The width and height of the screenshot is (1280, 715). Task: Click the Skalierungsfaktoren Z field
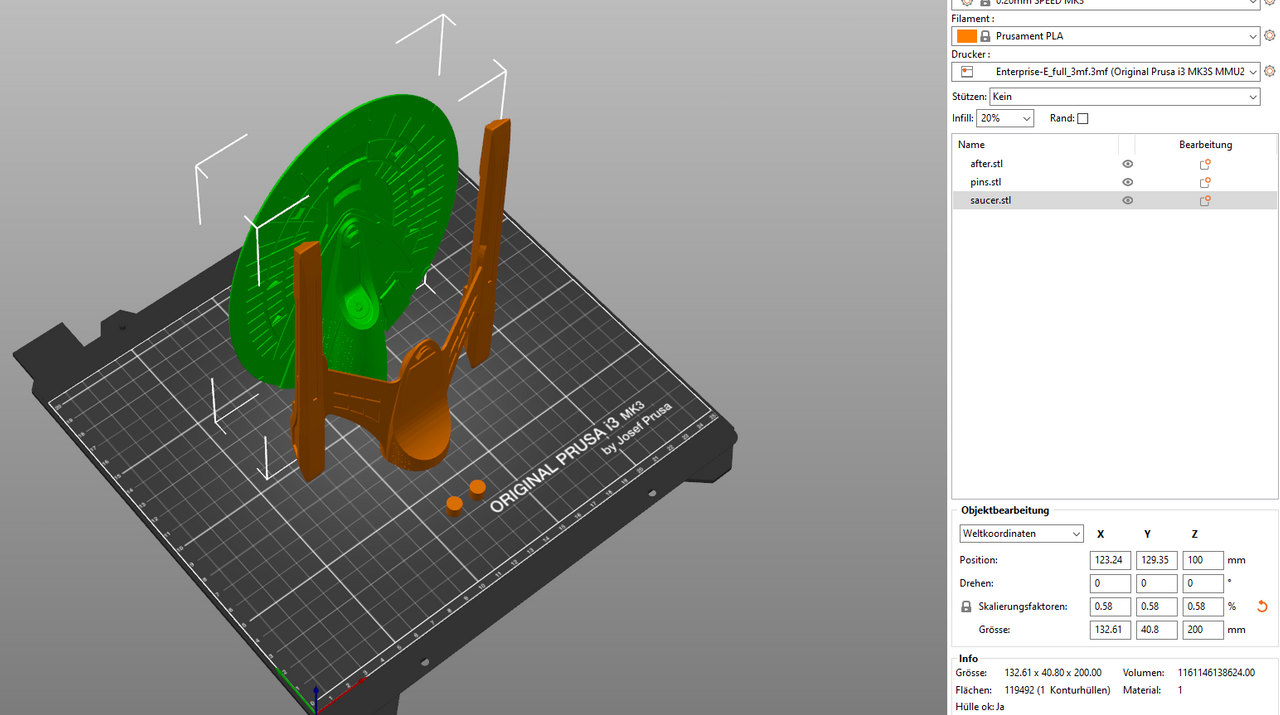click(x=1203, y=607)
